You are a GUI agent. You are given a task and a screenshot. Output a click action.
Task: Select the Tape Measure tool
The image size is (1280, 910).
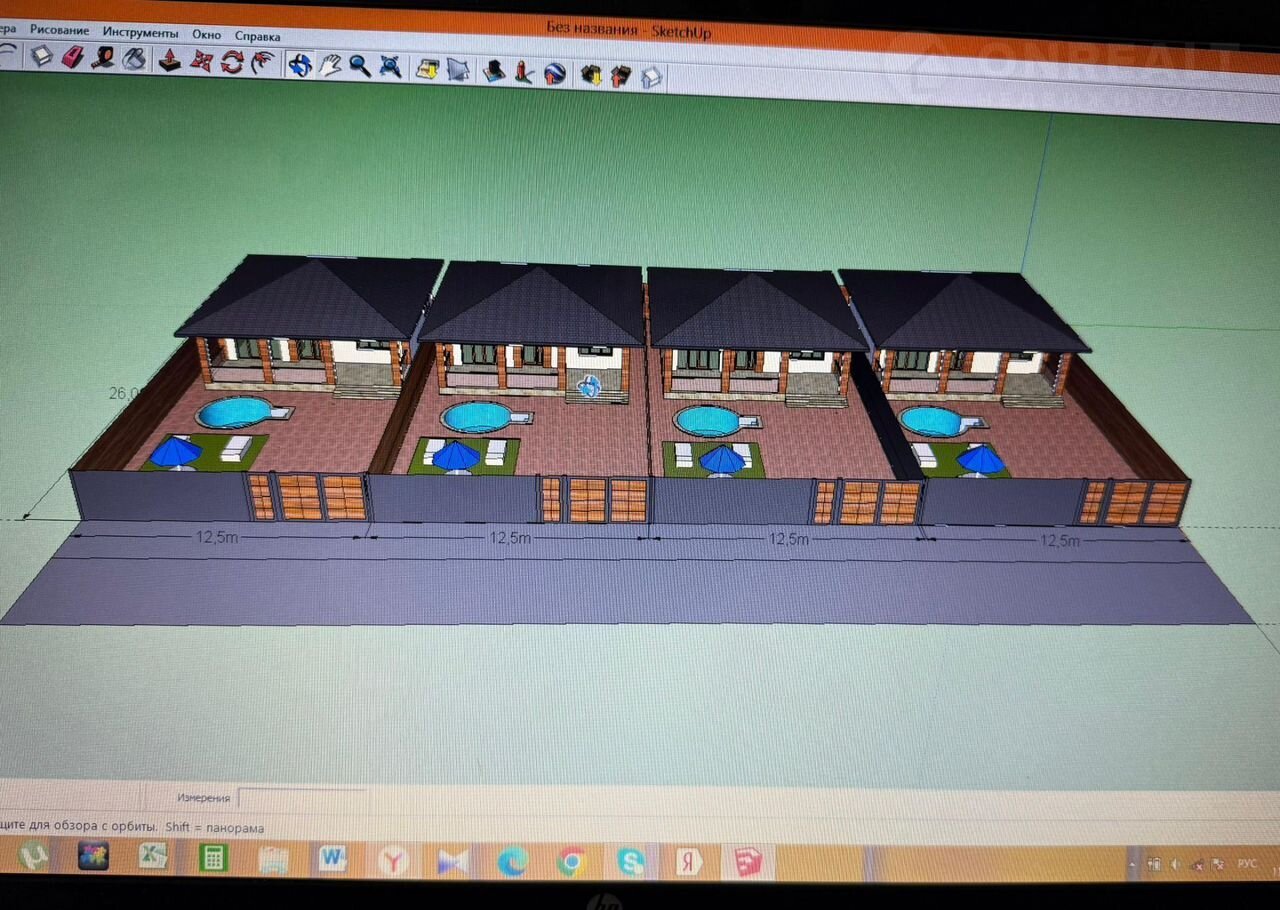point(103,58)
